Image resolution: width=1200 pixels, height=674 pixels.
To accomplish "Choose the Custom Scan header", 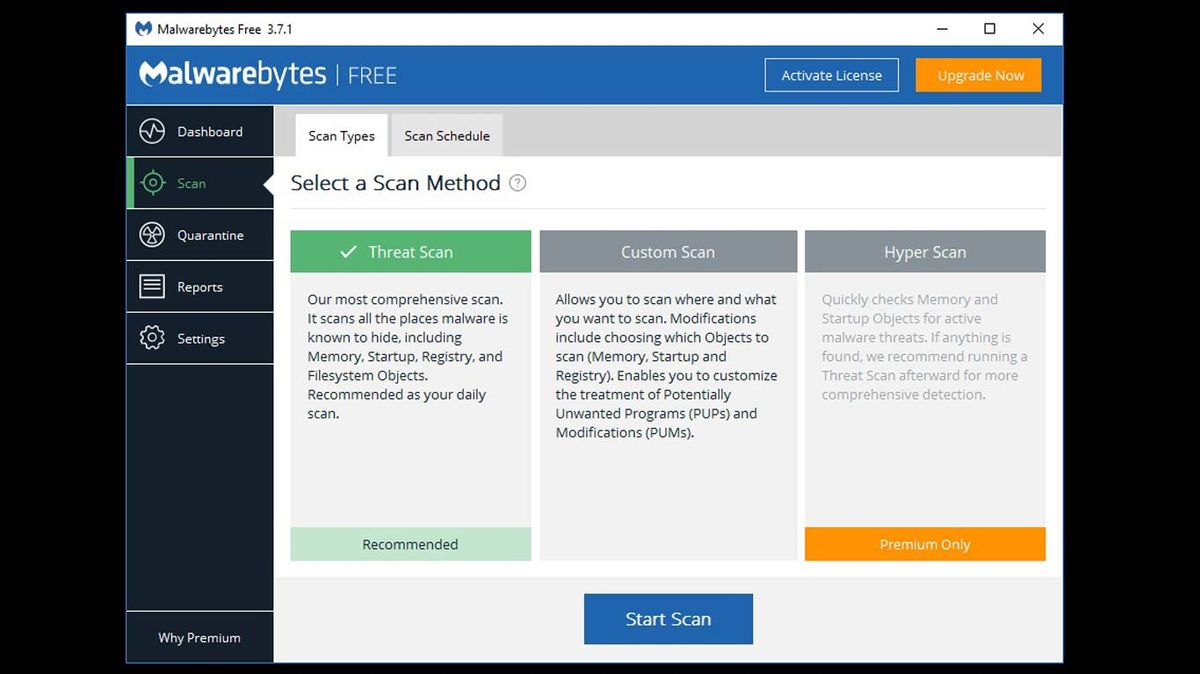I will 668,252.
